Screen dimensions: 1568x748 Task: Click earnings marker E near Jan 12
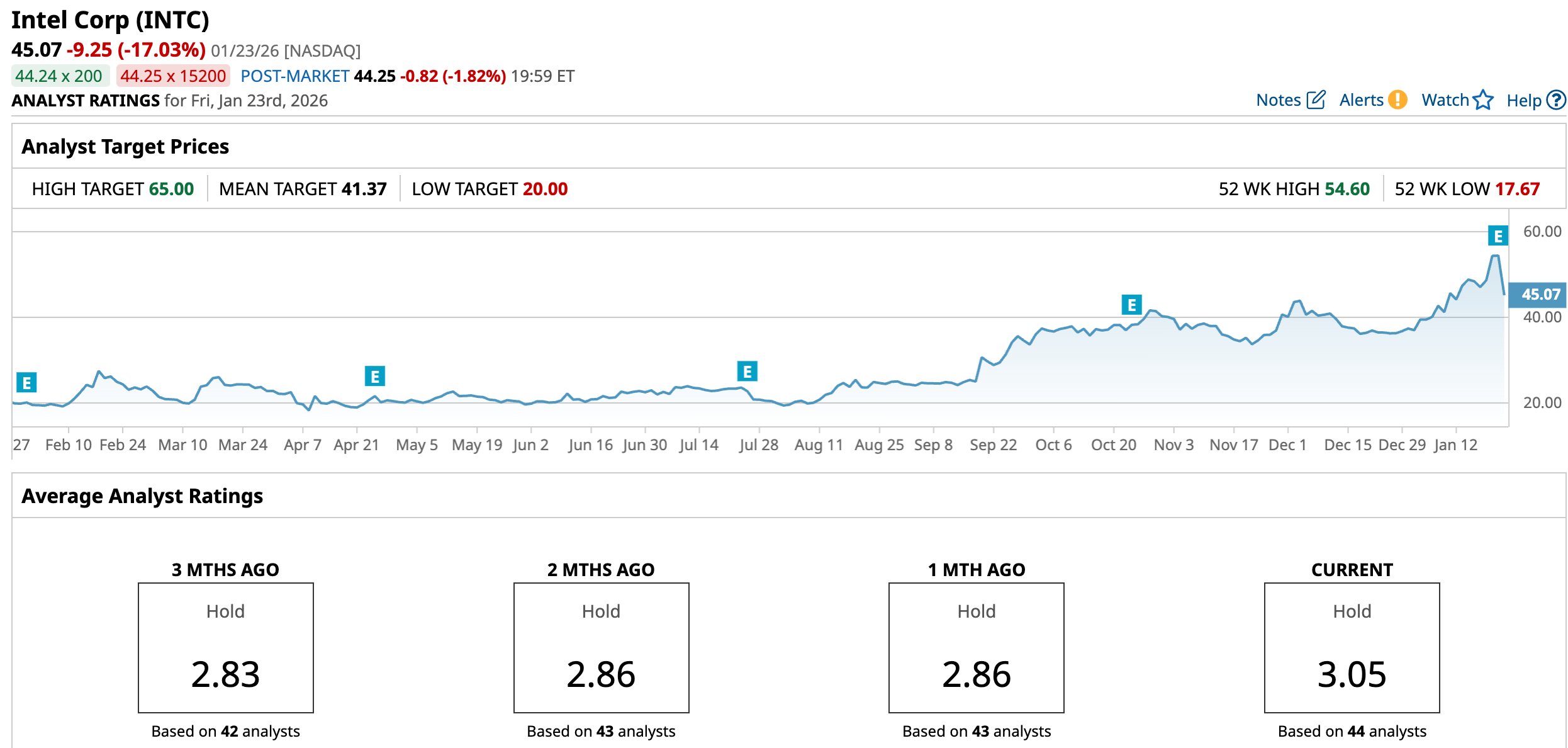(1498, 236)
